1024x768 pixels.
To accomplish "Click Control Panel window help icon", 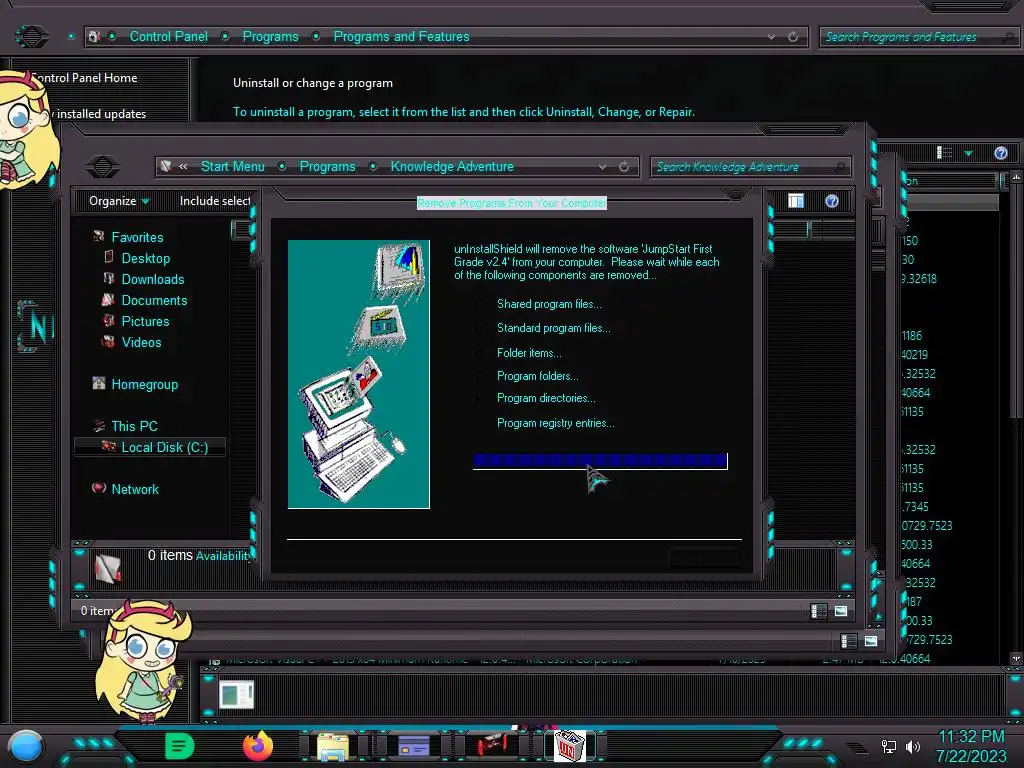I will coord(1000,153).
